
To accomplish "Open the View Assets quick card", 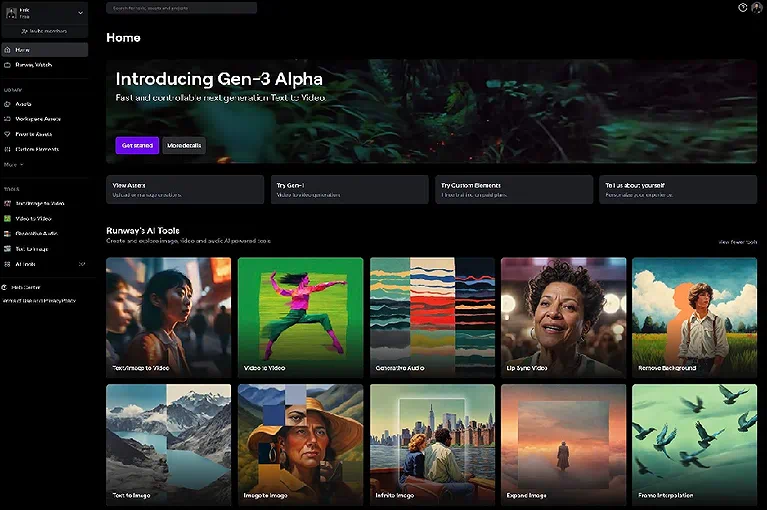I will 185,190.
